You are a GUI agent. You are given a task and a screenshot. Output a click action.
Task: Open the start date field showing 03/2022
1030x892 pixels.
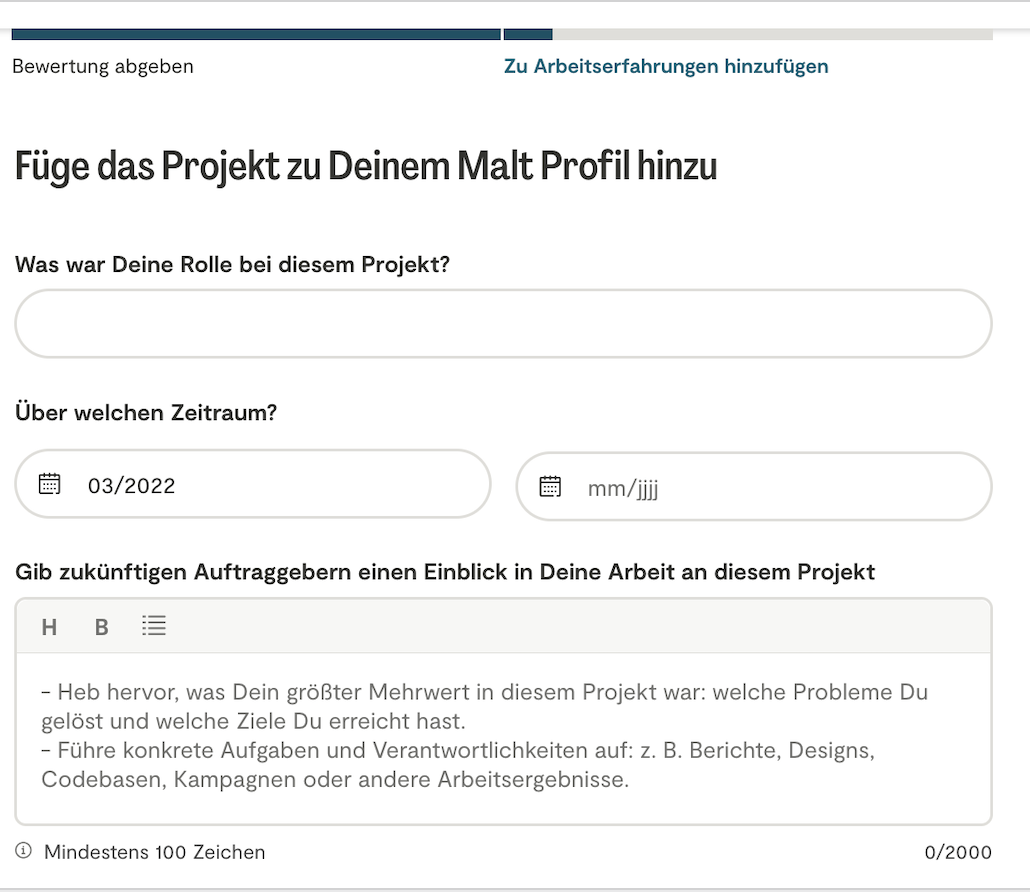coord(270,485)
